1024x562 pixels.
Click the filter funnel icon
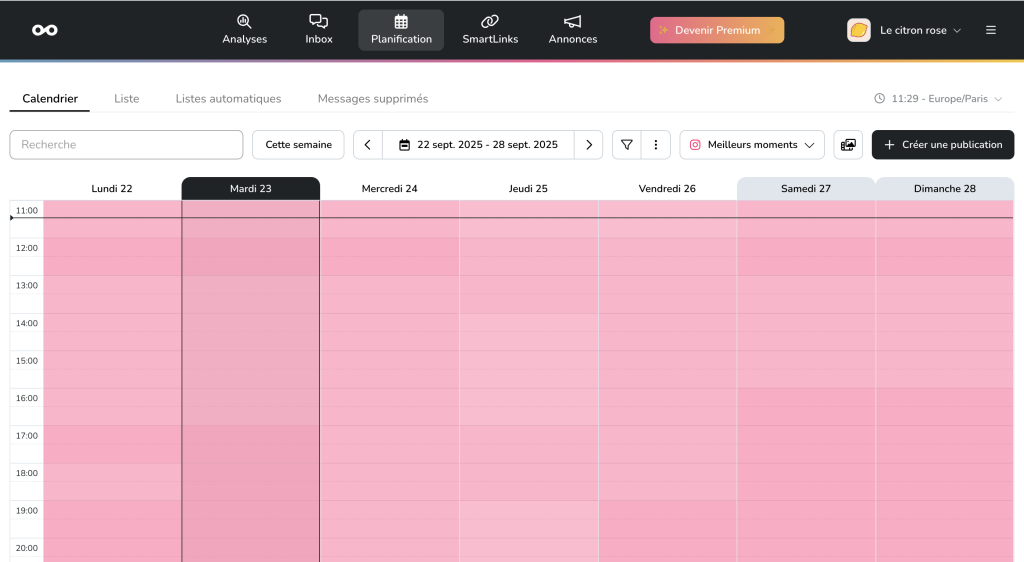click(x=627, y=145)
